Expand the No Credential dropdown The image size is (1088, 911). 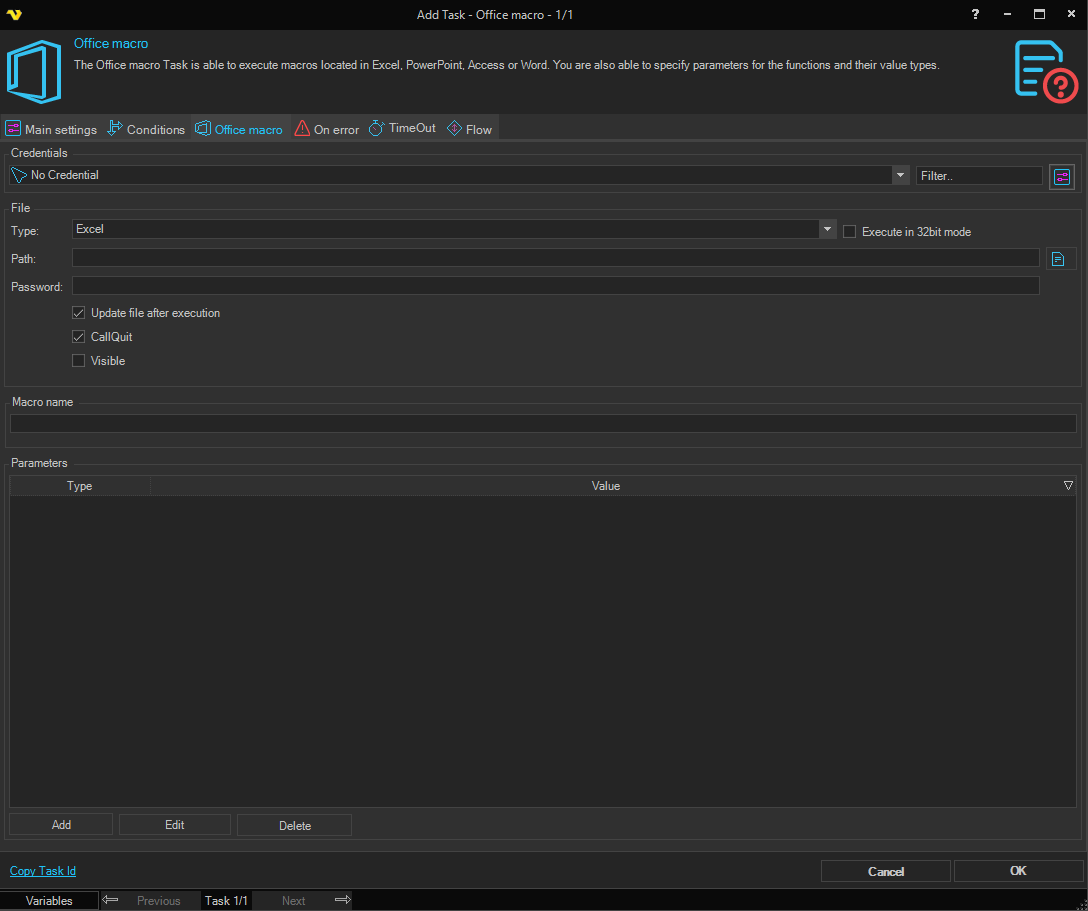coord(900,175)
